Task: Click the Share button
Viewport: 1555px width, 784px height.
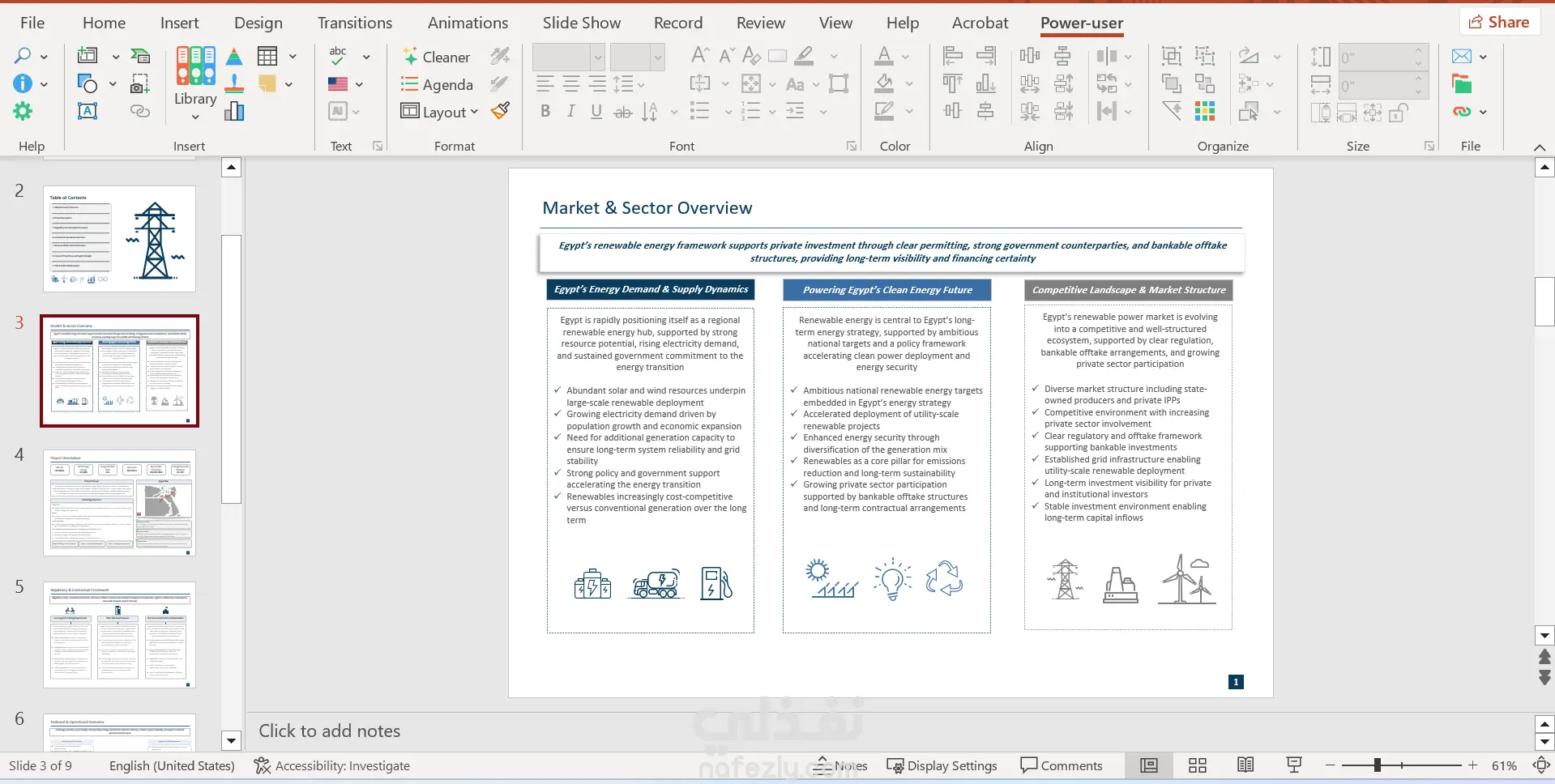Action: coord(1499,22)
